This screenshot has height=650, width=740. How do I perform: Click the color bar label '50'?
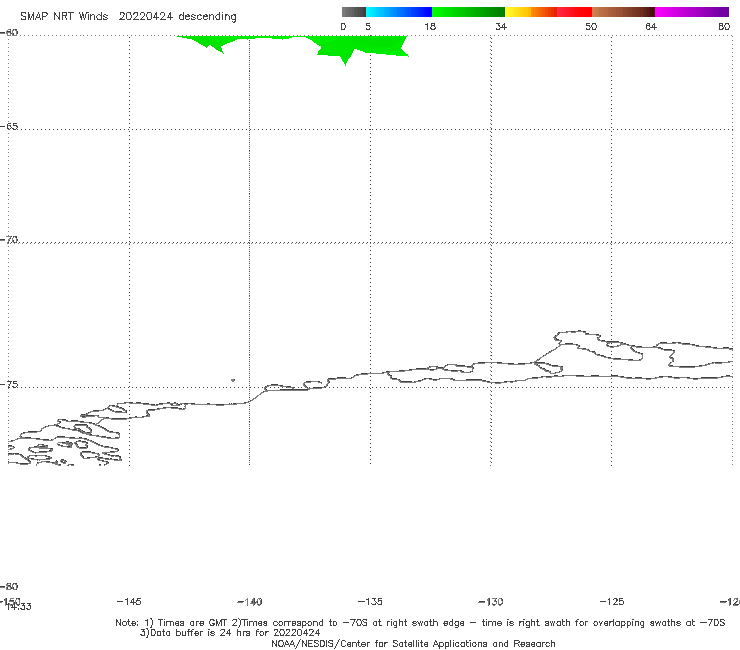click(x=591, y=26)
